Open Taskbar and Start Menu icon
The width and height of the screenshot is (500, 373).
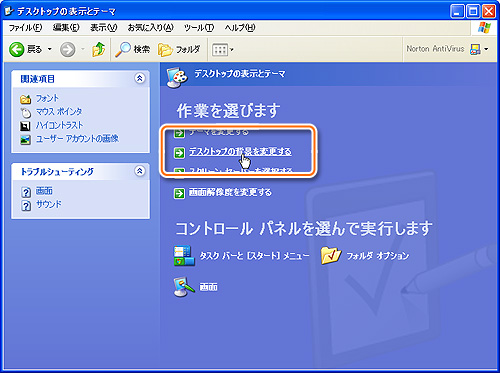coord(184,256)
